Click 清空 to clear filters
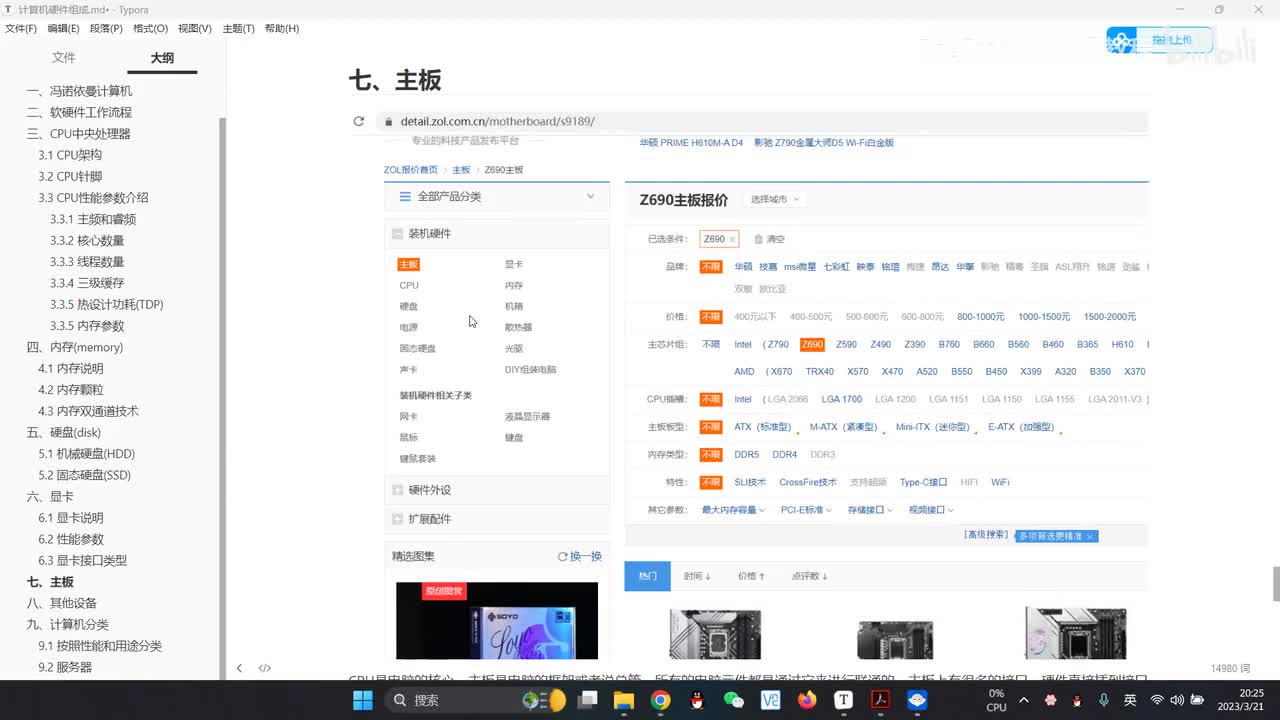1280x720 pixels. click(769, 240)
